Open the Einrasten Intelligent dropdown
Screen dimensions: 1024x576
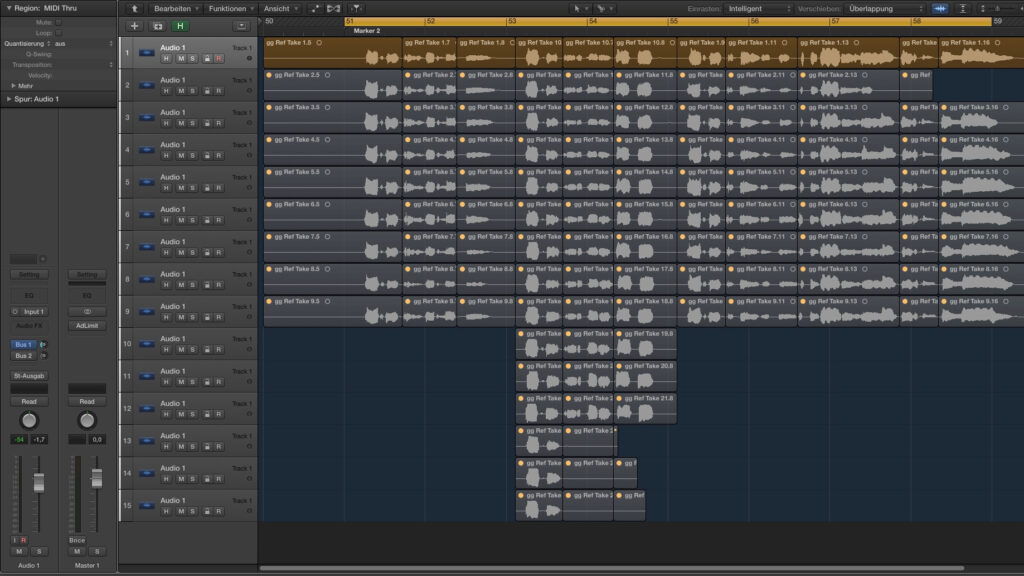[758, 8]
